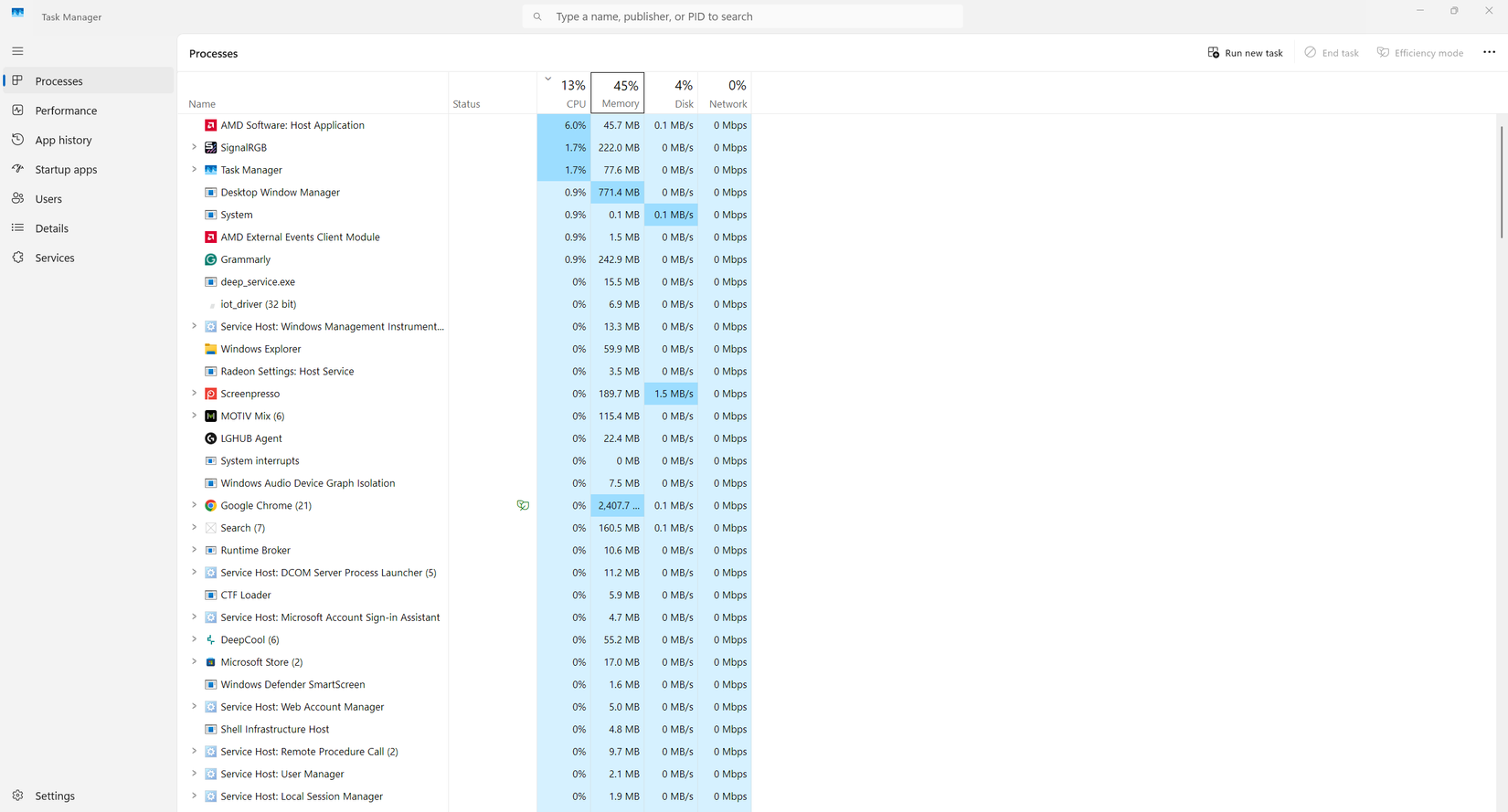
Task: Expand the Google Chrome process group
Action: pos(194,505)
